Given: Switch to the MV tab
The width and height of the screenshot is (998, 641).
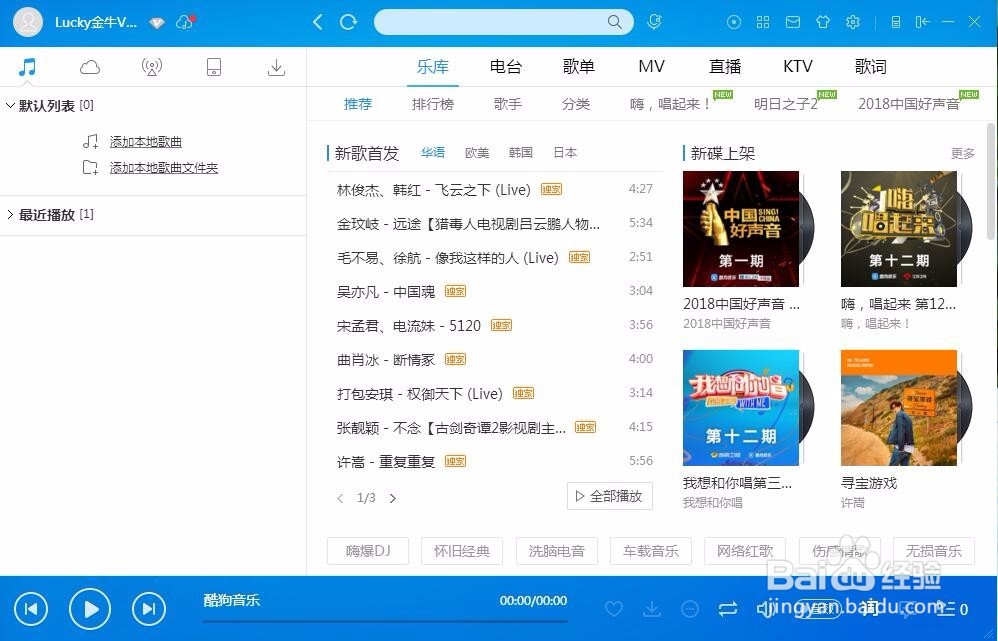Looking at the screenshot, I should 651,66.
